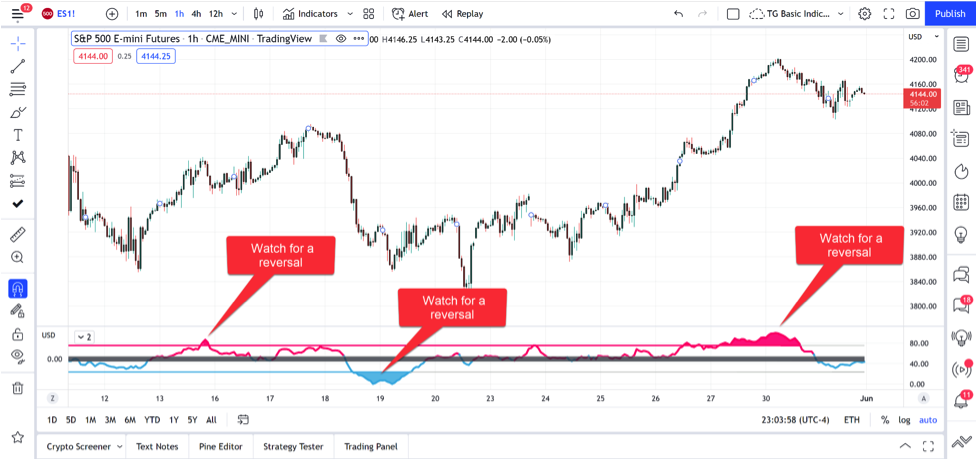Open chart settings gear icon
The width and height of the screenshot is (977, 460).
pos(864,14)
